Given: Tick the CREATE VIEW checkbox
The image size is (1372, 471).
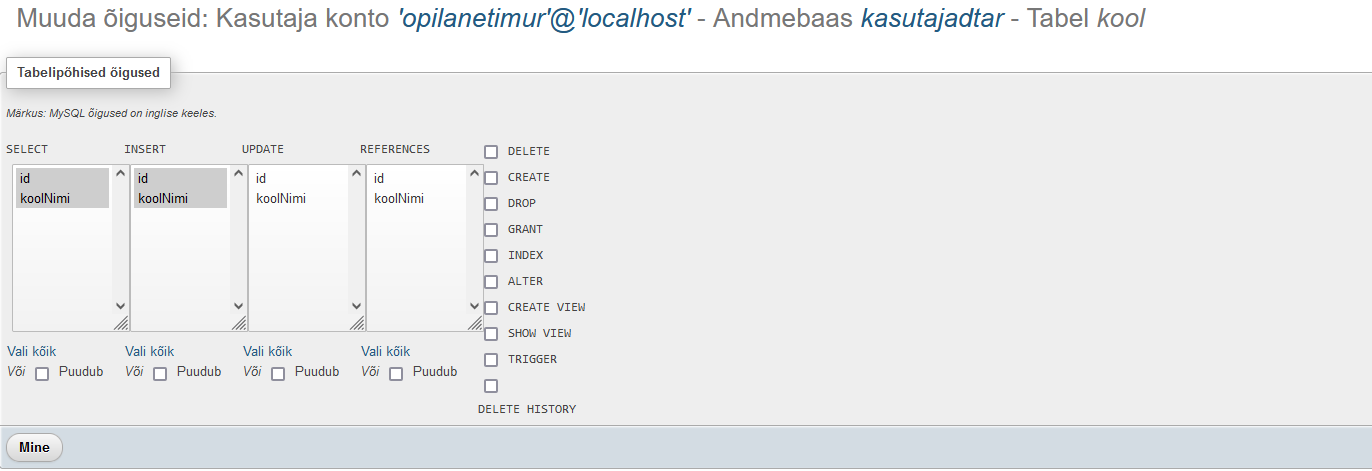Looking at the screenshot, I should point(491,308).
